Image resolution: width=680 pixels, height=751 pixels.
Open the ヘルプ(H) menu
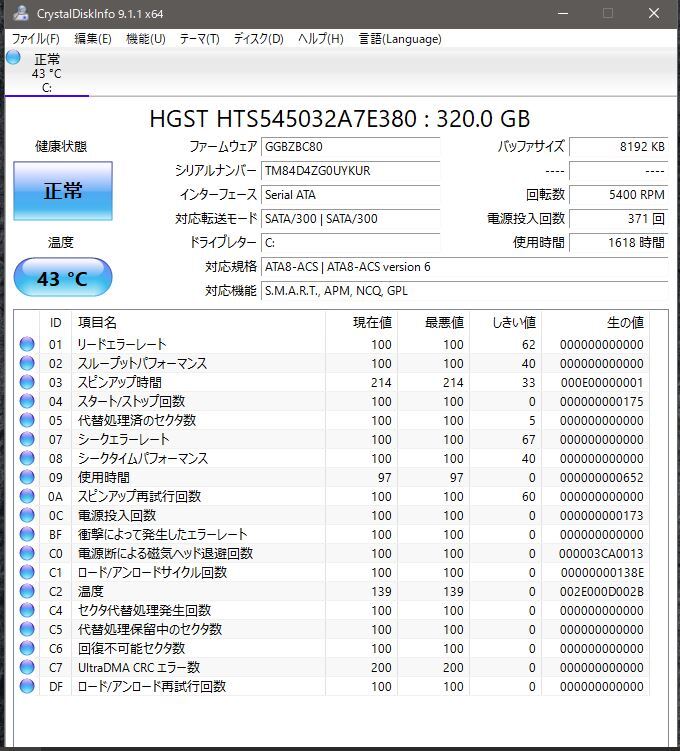point(320,39)
